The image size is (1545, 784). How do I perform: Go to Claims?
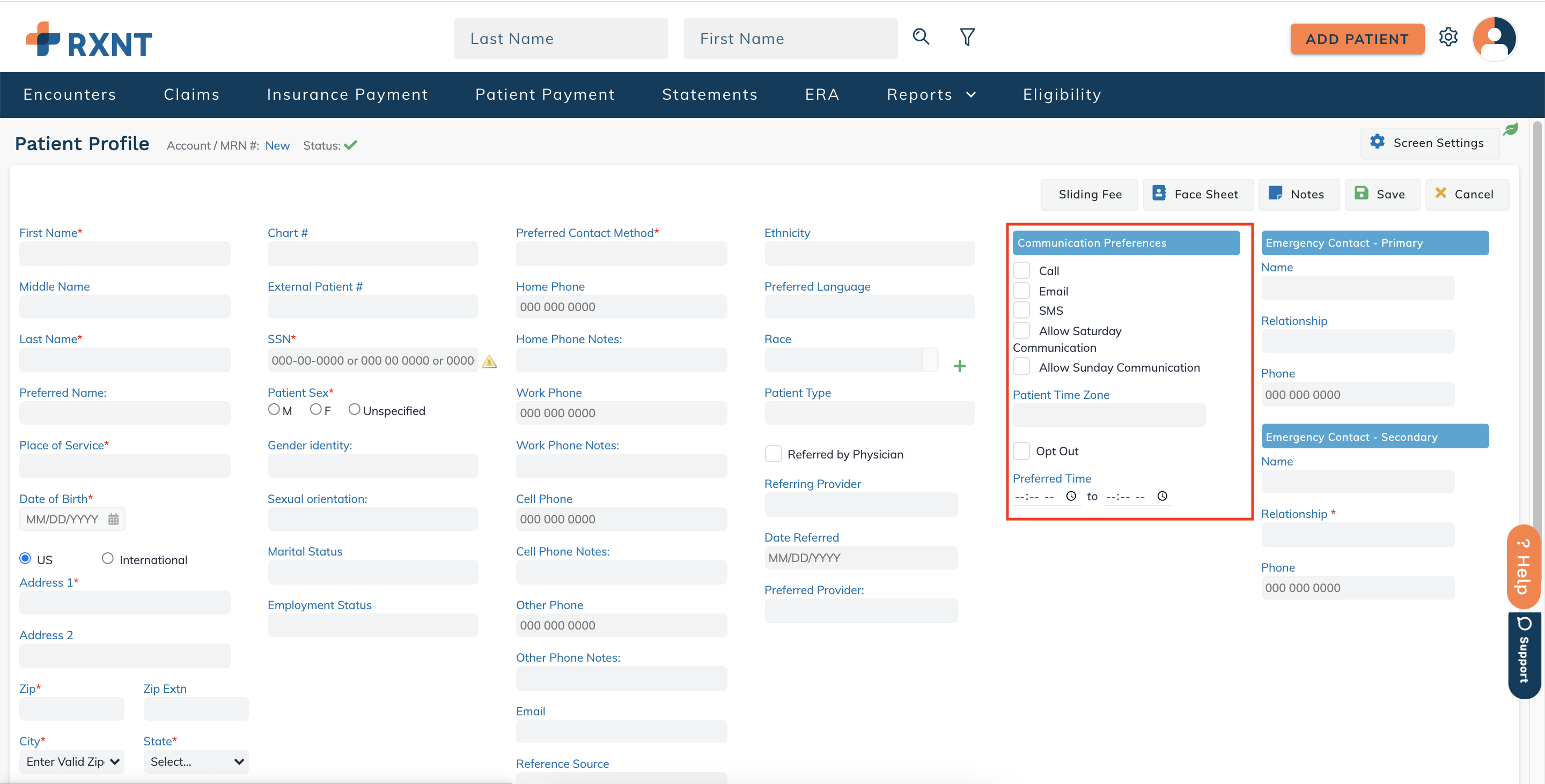(x=192, y=95)
